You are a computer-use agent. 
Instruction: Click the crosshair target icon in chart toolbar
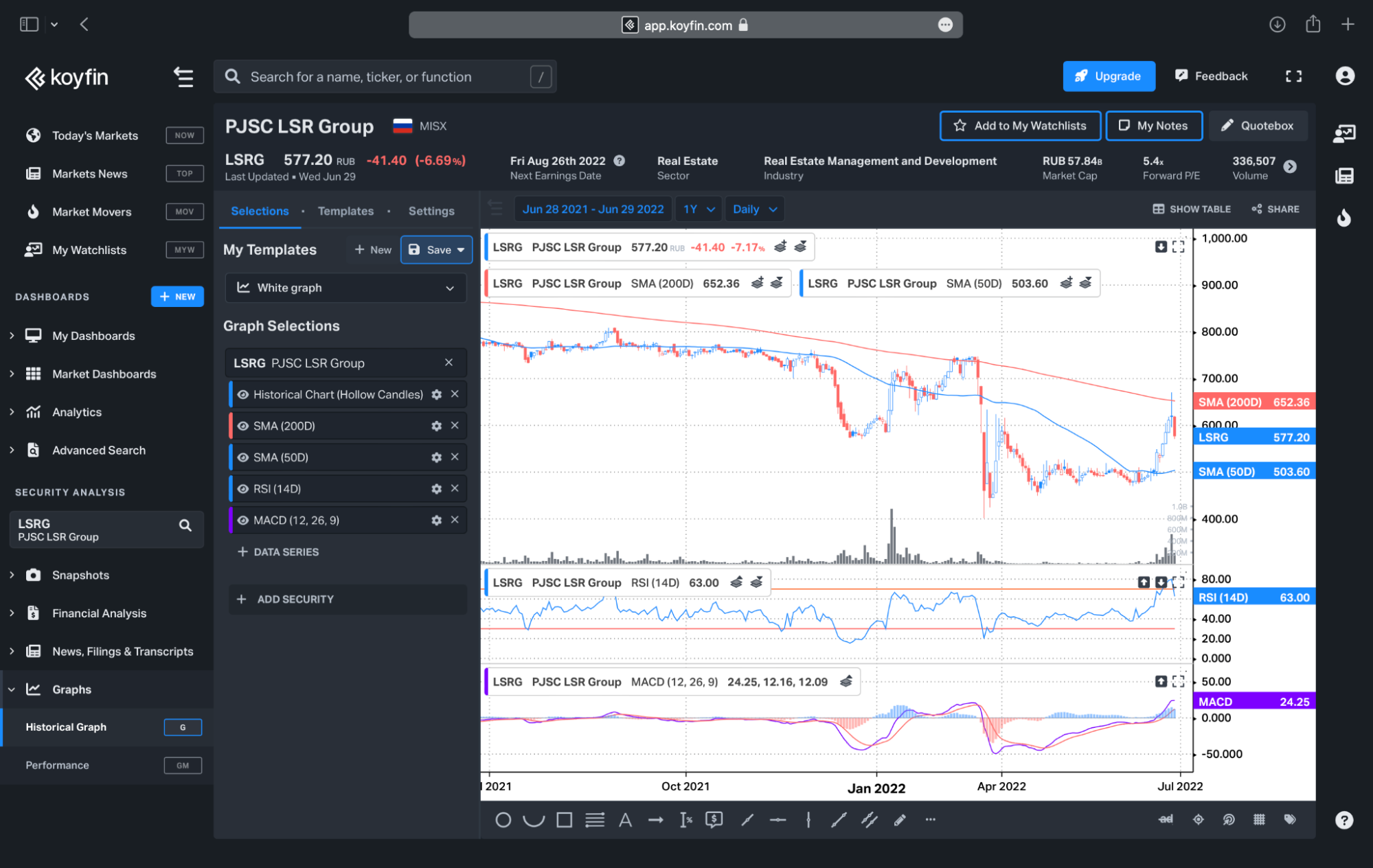point(1199,819)
